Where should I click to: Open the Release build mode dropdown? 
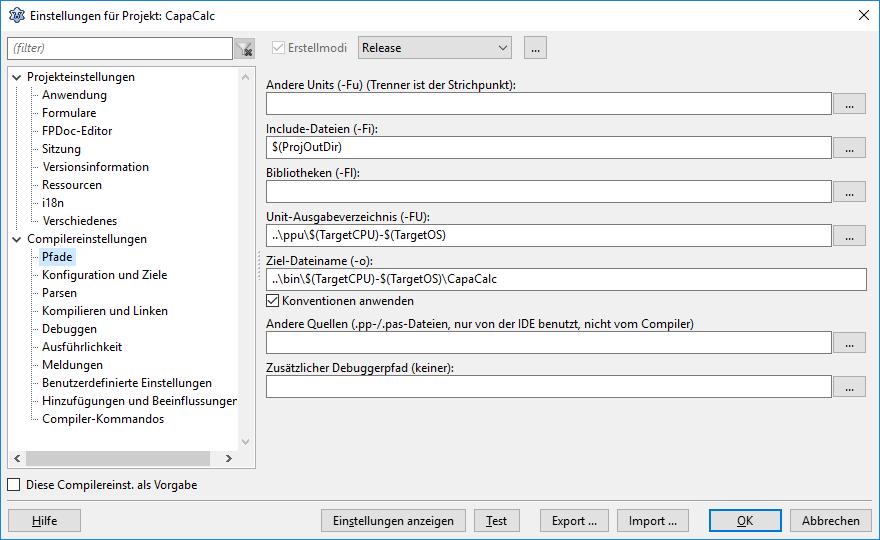pyautogui.click(x=434, y=48)
